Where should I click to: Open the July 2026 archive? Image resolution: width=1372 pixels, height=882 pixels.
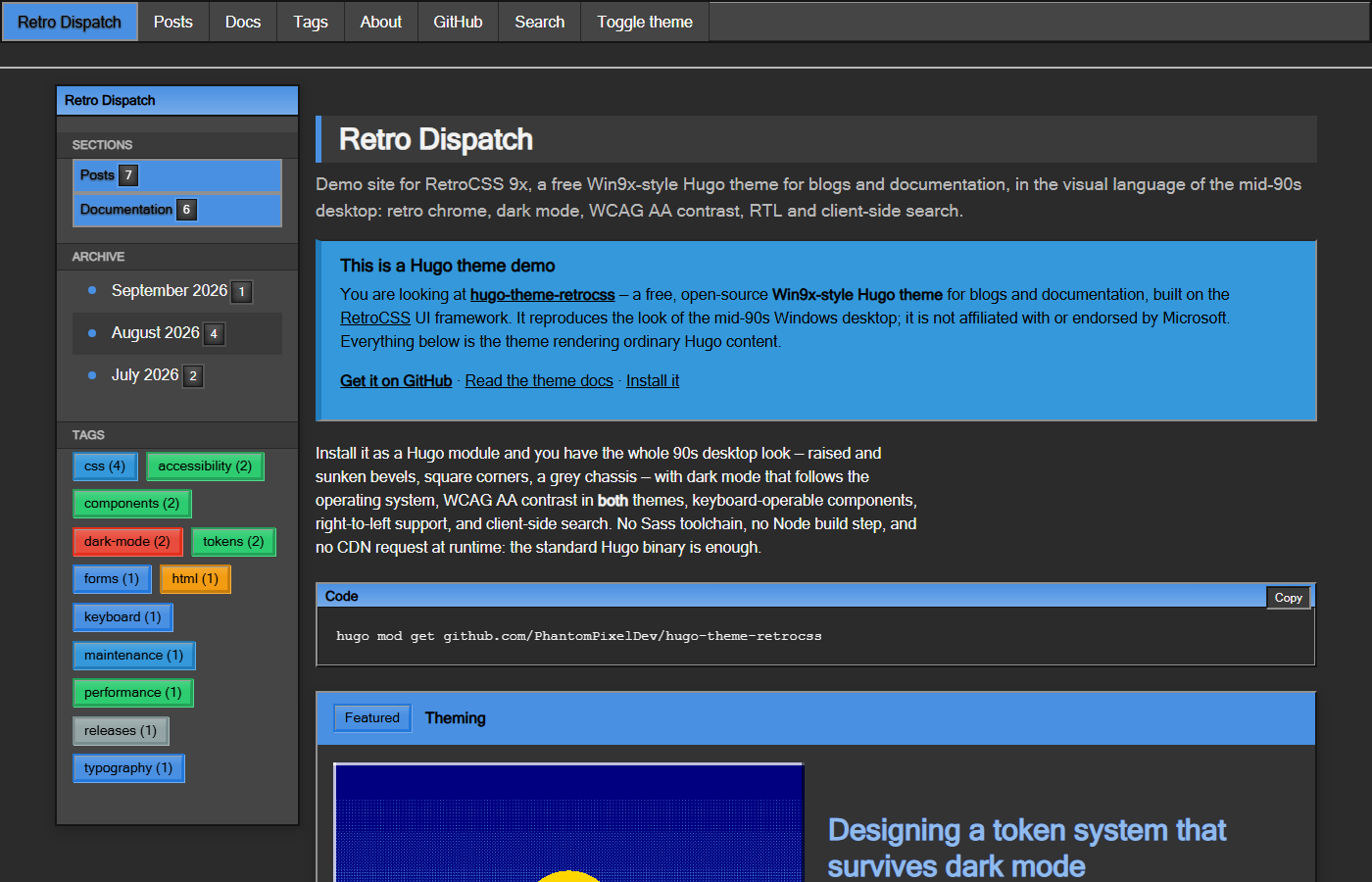(145, 375)
